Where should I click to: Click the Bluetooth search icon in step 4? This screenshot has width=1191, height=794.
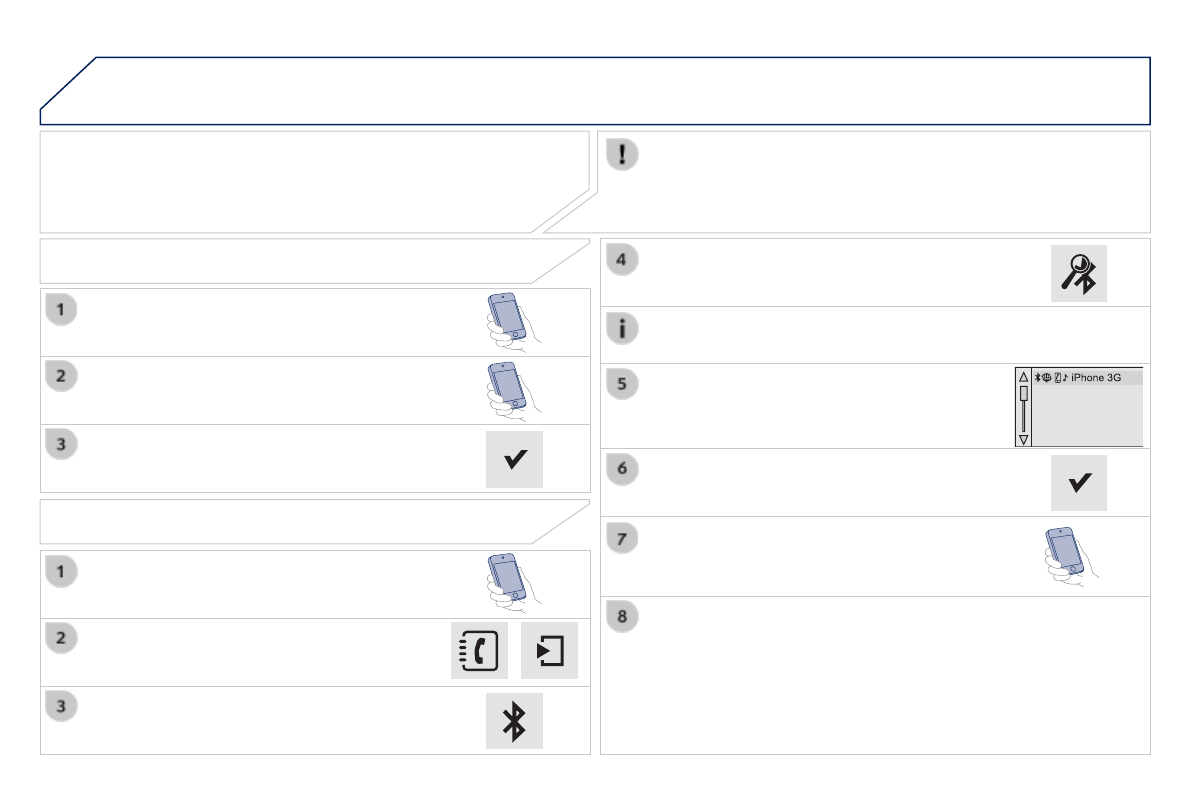1079,273
